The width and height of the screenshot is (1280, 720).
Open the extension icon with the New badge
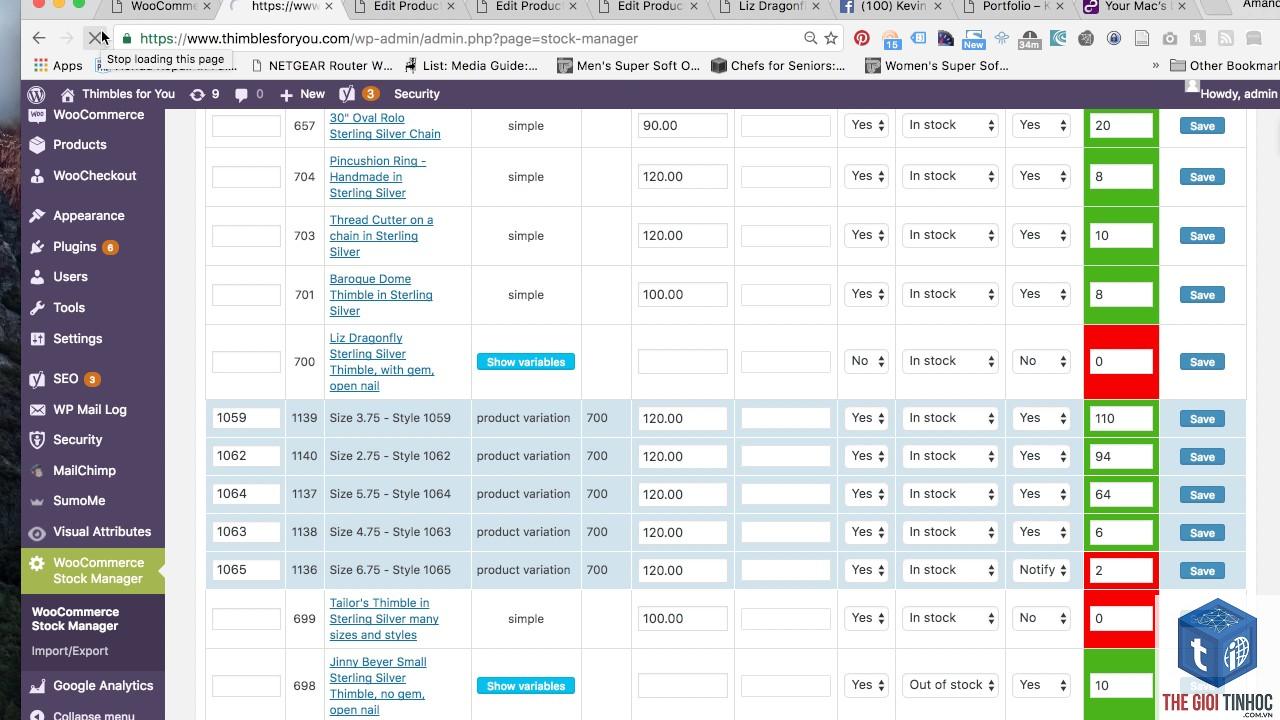(x=973, y=39)
